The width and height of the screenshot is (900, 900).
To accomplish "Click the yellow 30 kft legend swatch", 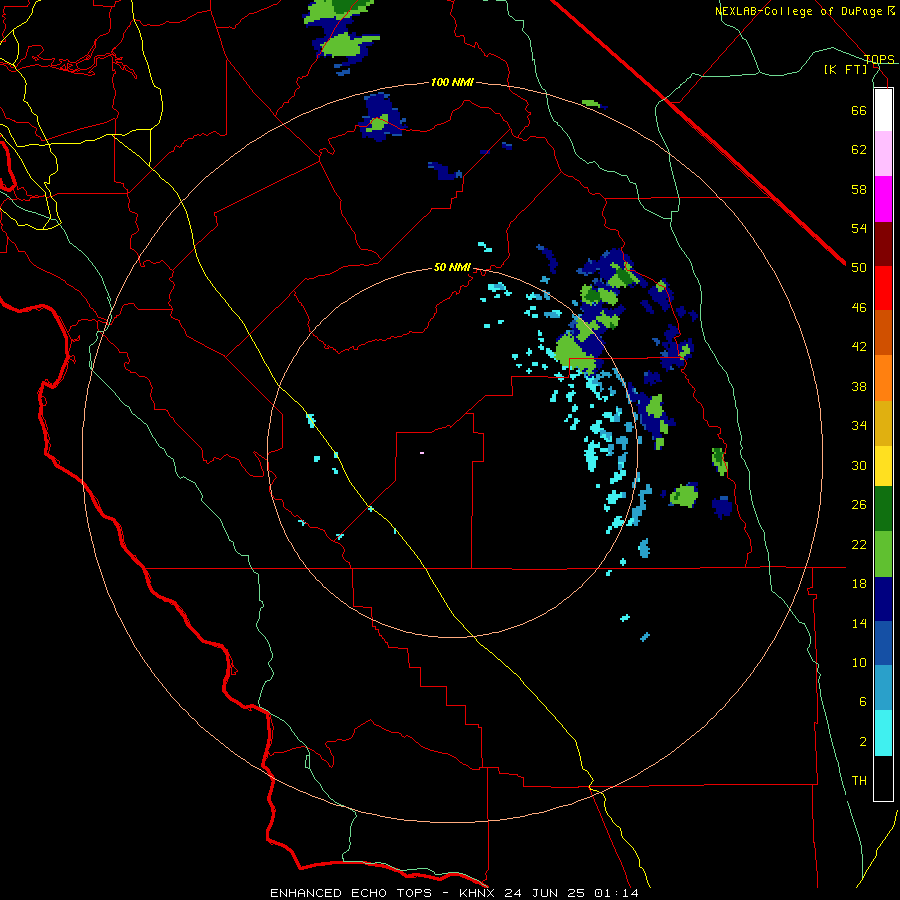I will click(x=883, y=466).
